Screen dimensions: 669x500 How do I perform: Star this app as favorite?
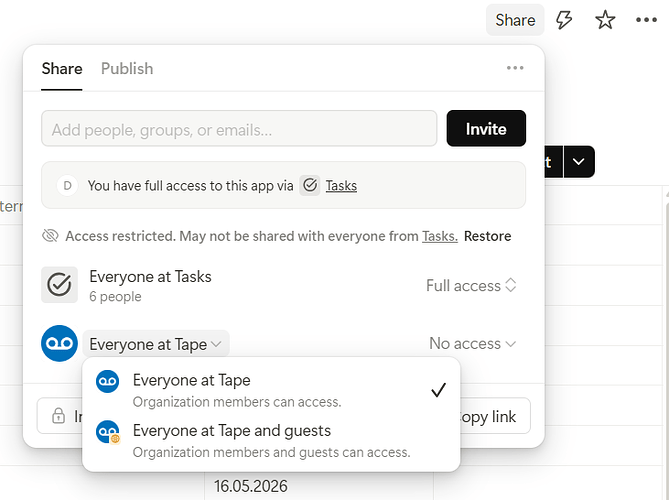point(605,20)
